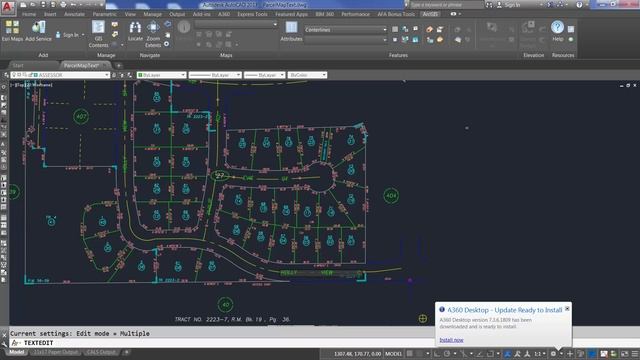The image size is (640, 360).
Task: Click the Add Service icon
Action: [38, 28]
